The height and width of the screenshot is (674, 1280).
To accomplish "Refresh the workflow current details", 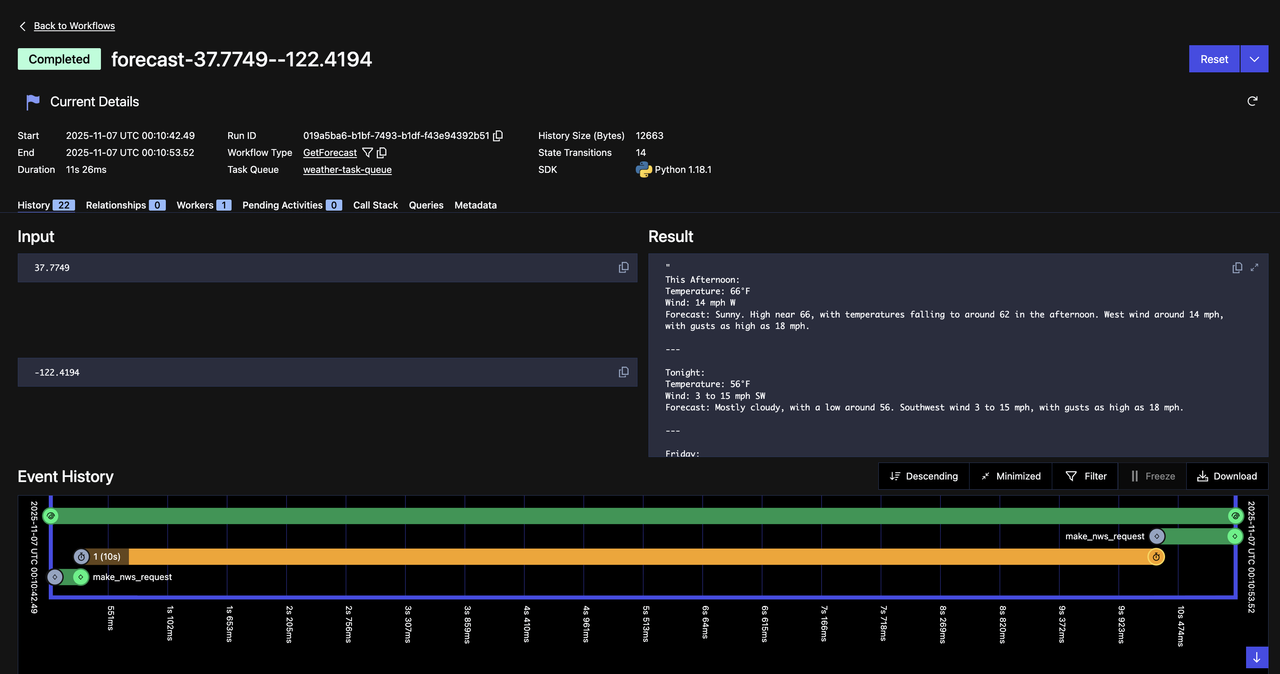I will coord(1252,101).
